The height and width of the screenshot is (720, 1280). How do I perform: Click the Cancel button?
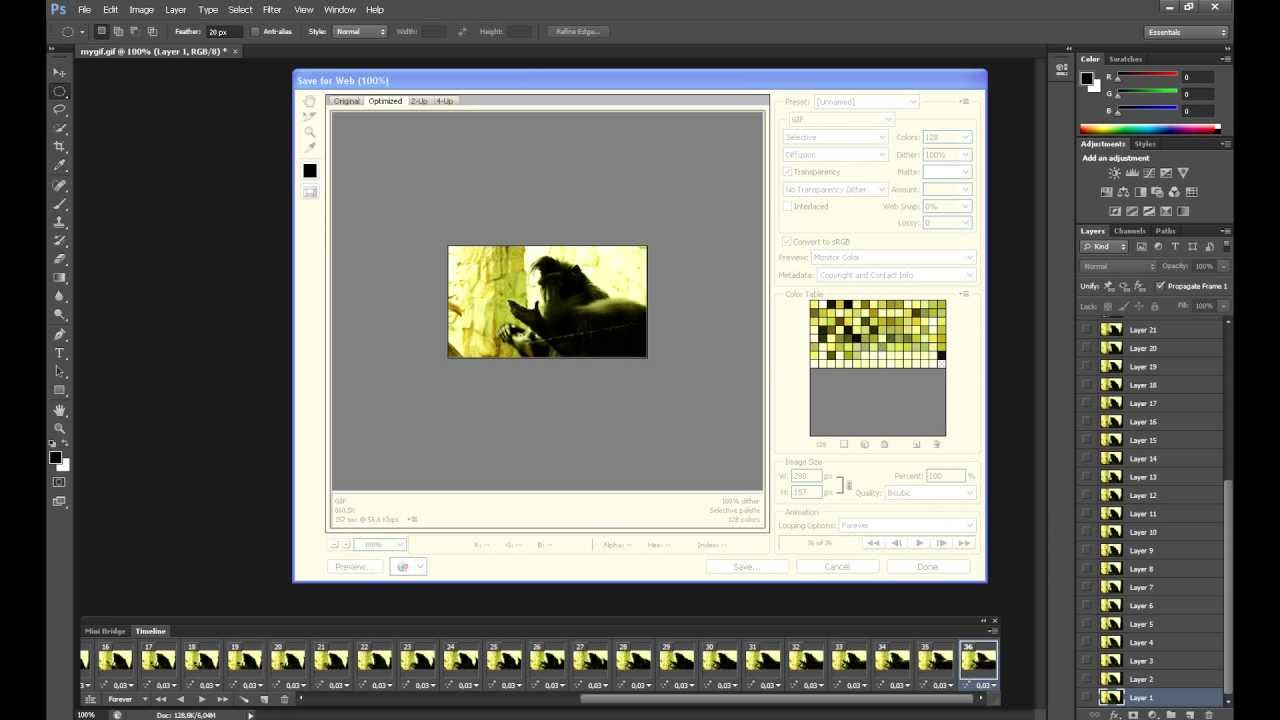click(837, 567)
